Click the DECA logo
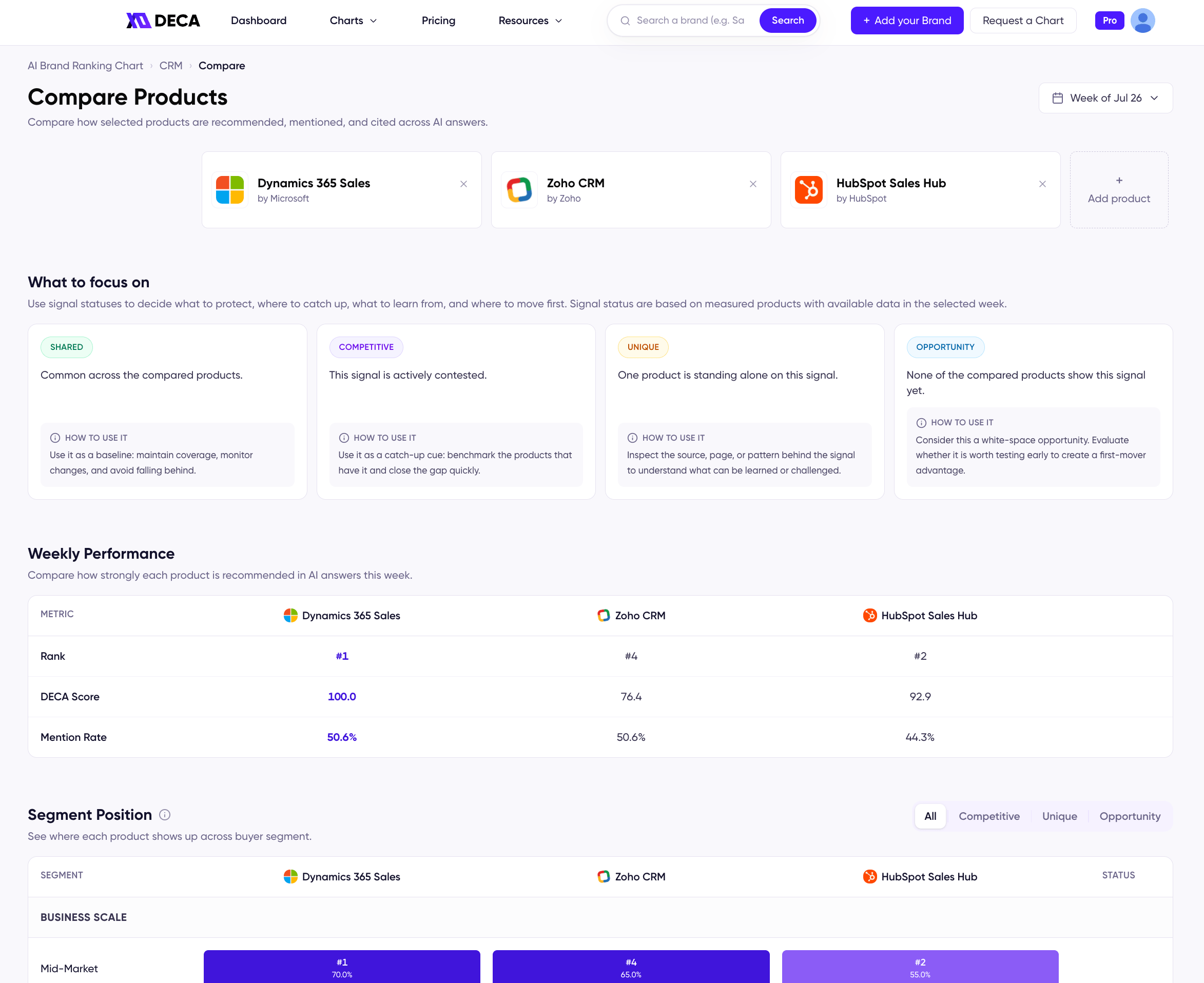The image size is (1204, 983). click(x=163, y=21)
